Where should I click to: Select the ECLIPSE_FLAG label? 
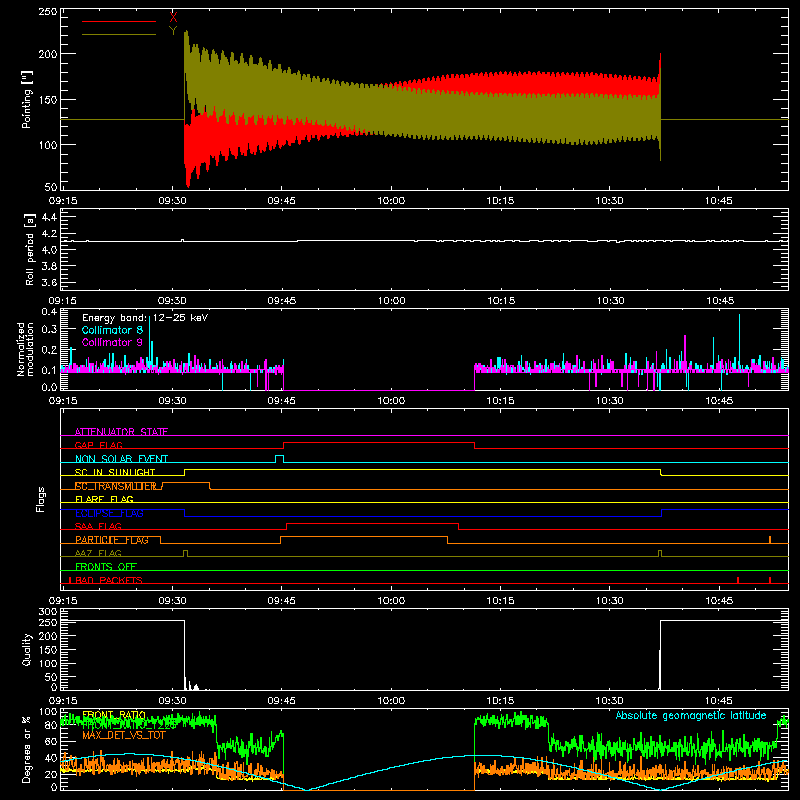click(109, 513)
